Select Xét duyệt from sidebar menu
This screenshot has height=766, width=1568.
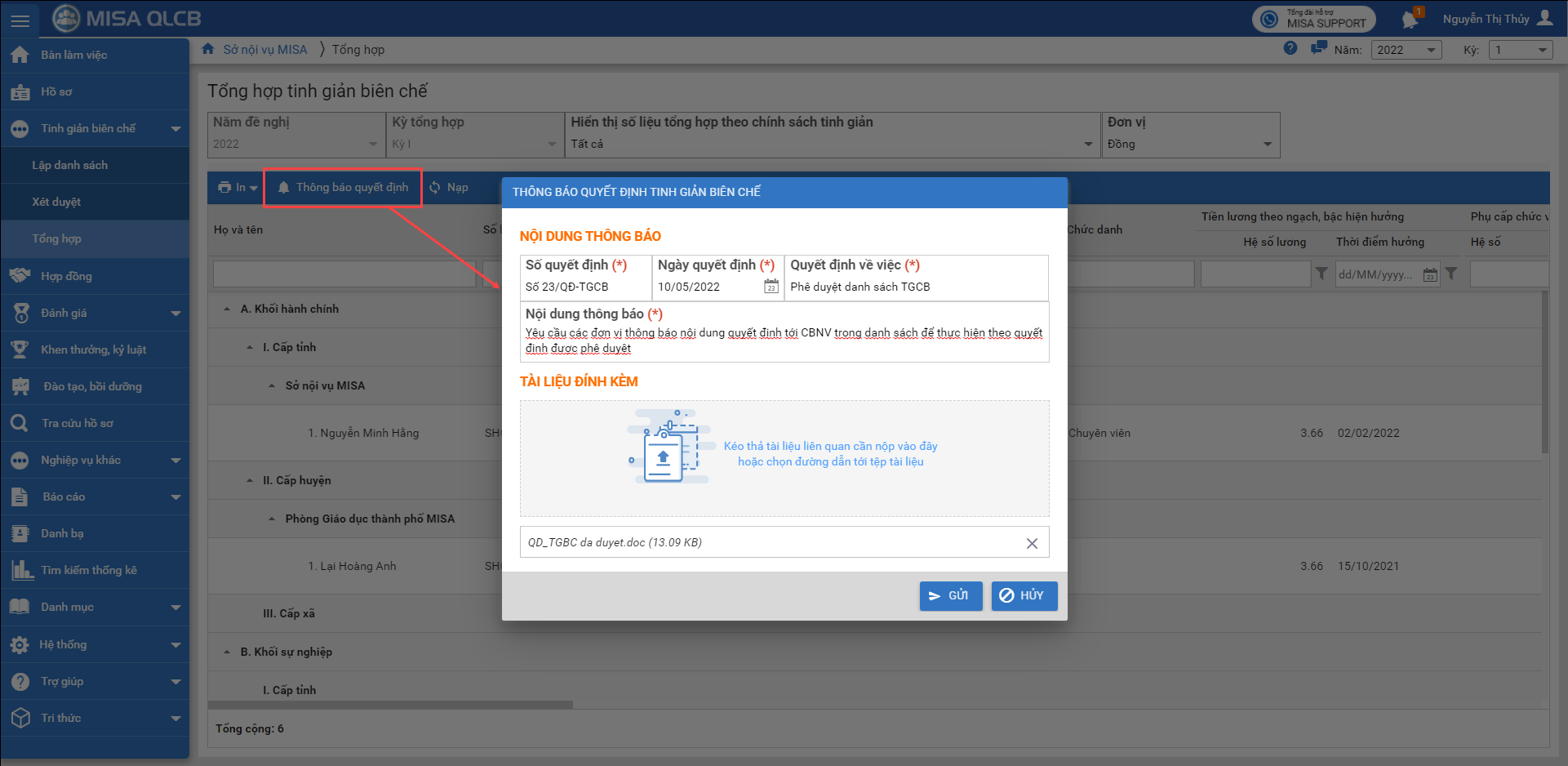click(56, 202)
